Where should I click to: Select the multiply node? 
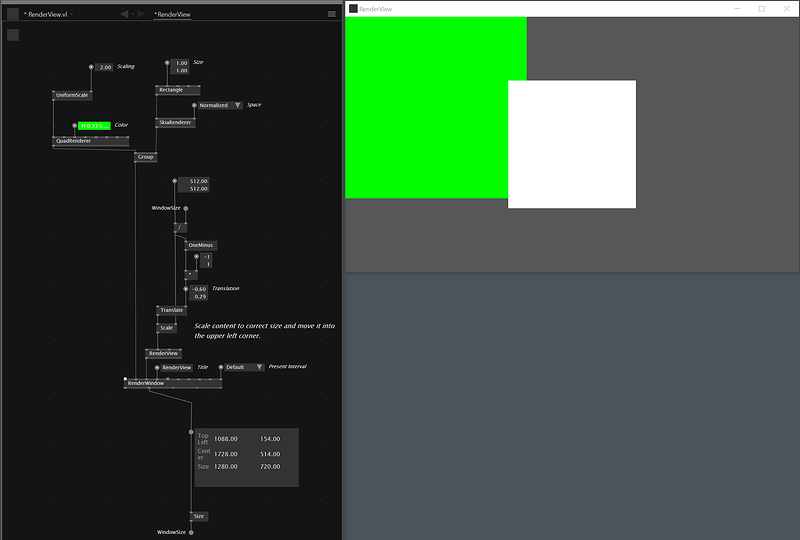[x=191, y=275]
